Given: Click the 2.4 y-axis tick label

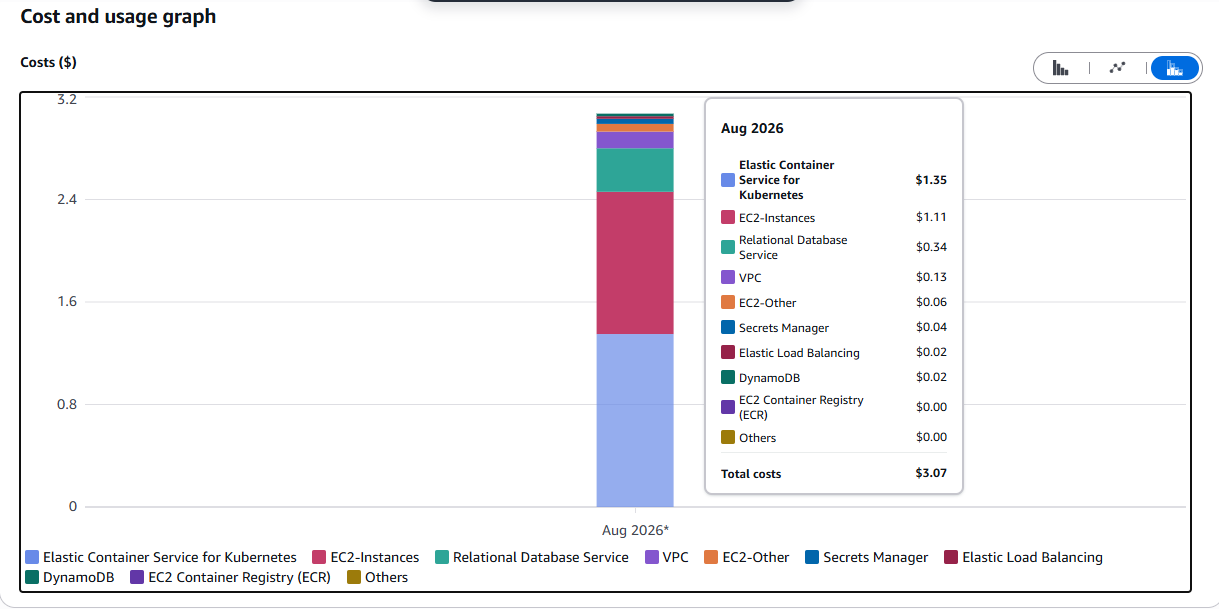Looking at the screenshot, I should coord(67,200).
